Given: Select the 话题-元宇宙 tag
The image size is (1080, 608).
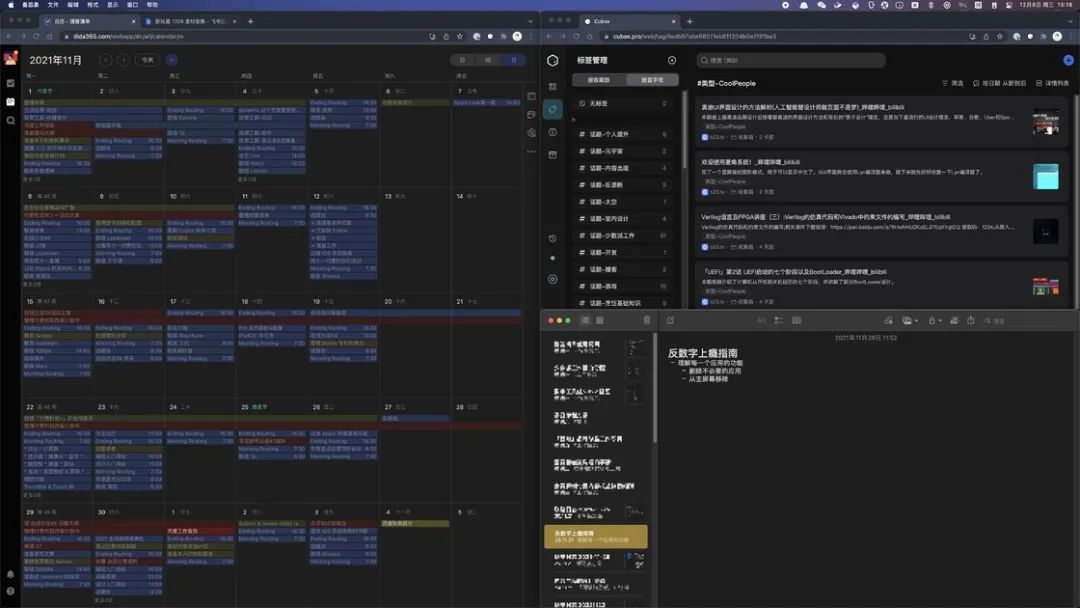Looking at the screenshot, I should 624,151.
